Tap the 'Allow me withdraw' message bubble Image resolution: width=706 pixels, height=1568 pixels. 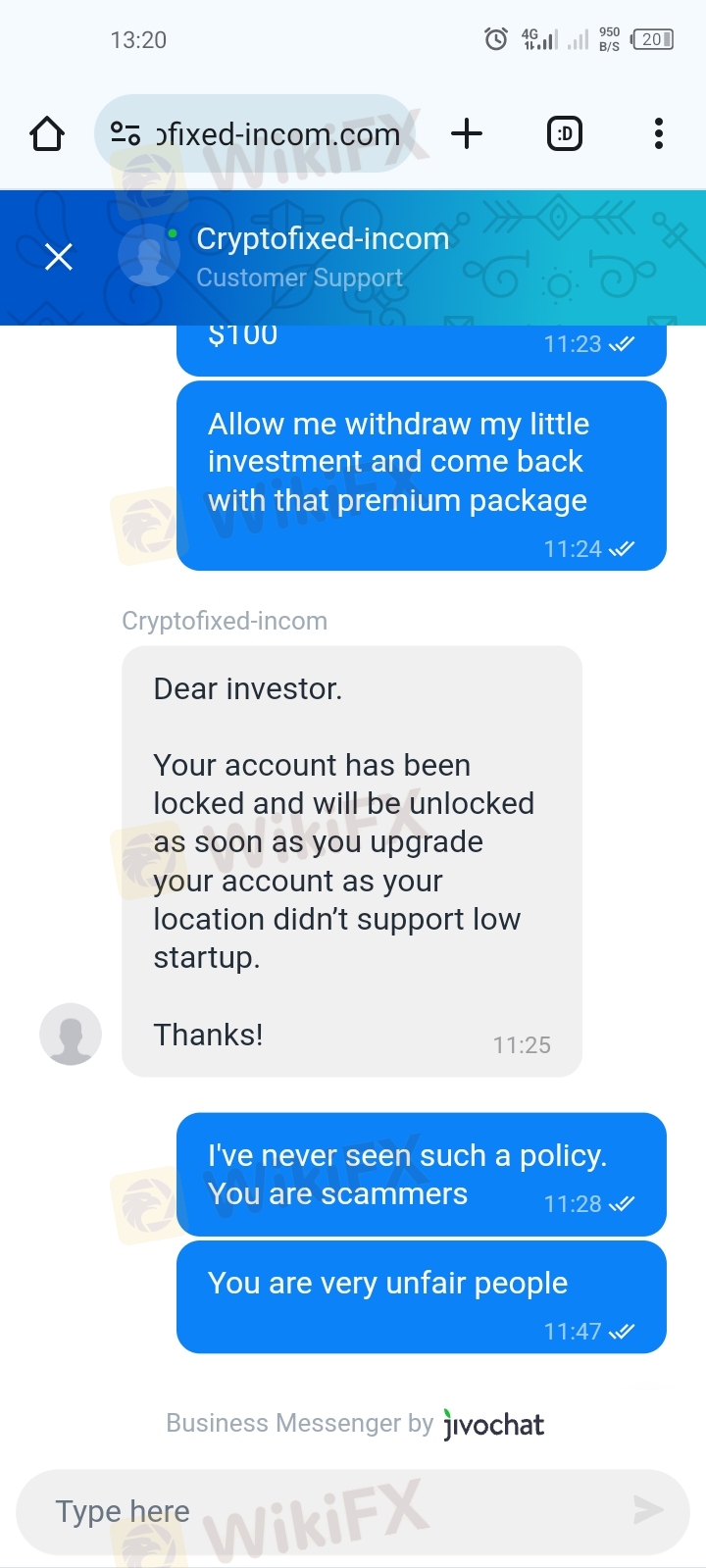[421, 476]
